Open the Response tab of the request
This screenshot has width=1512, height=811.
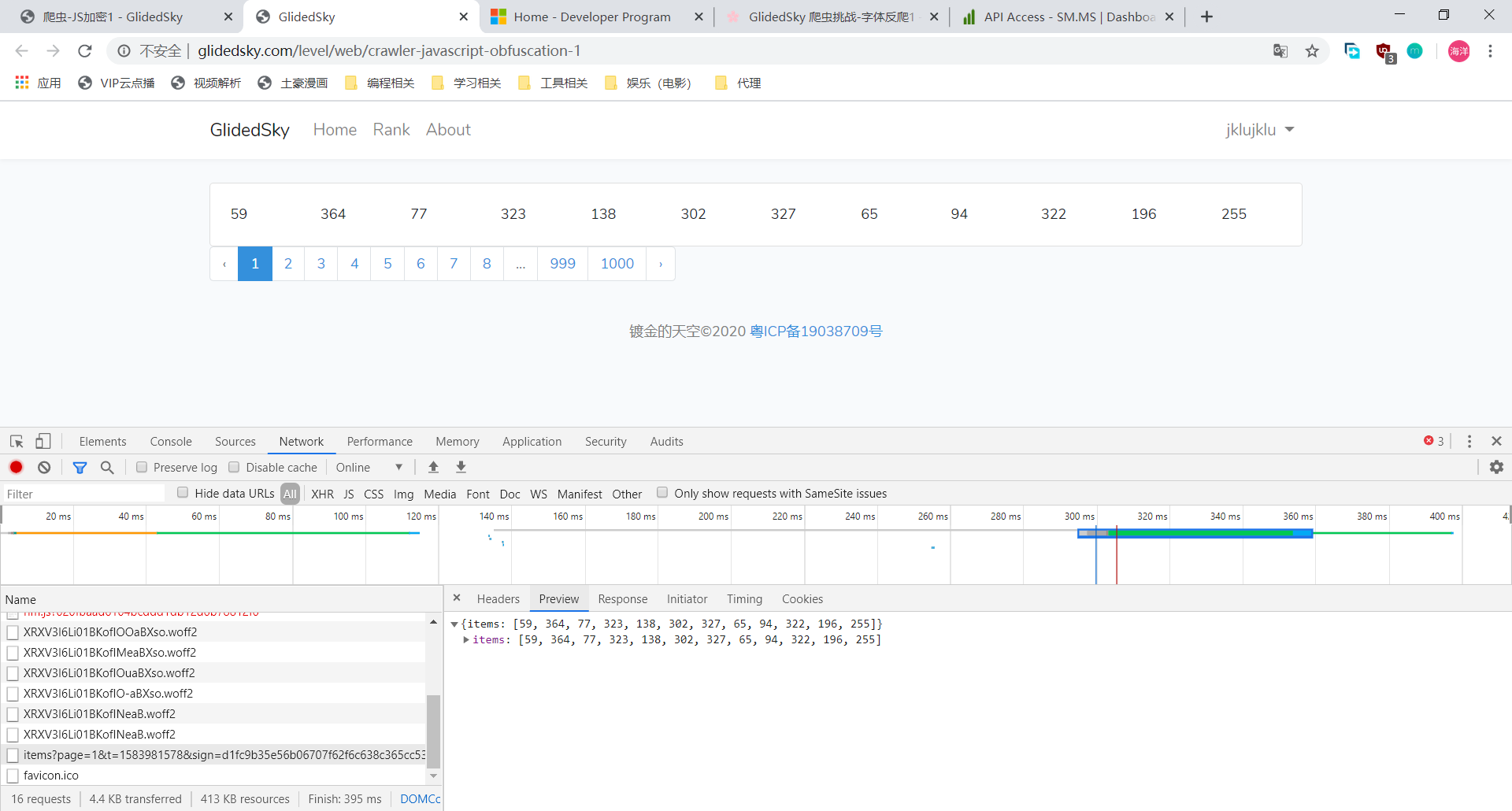tap(622, 599)
